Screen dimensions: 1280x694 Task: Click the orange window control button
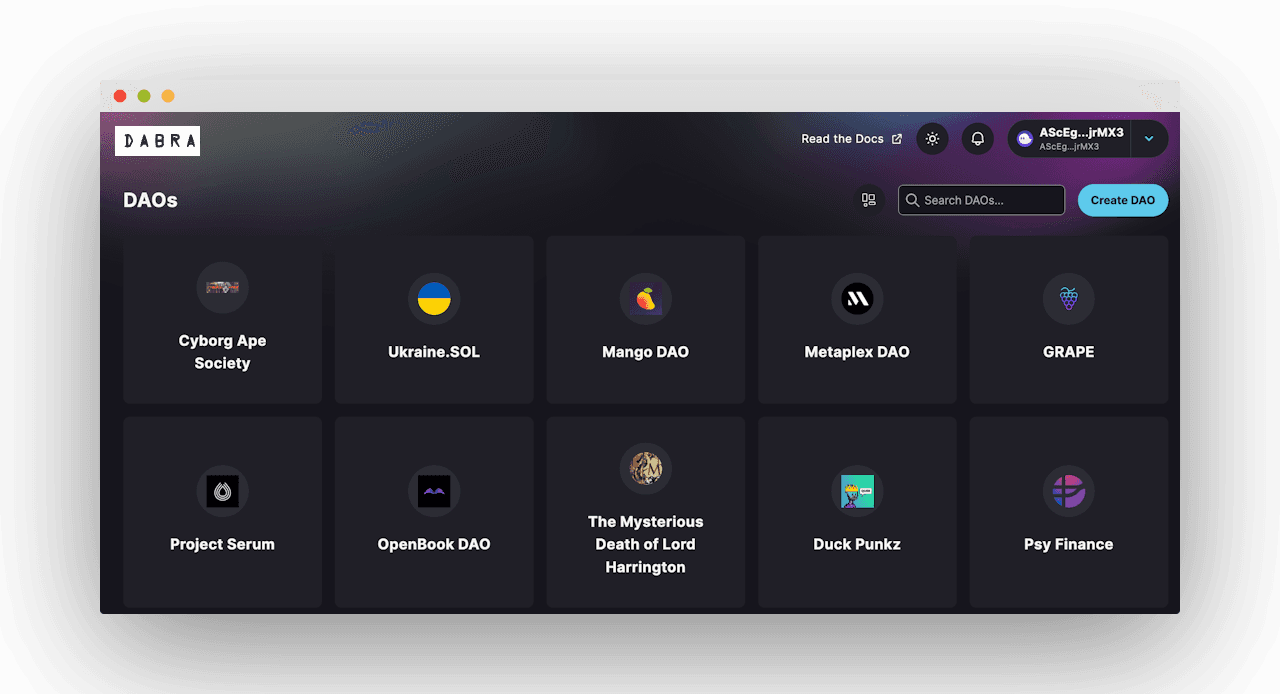[x=168, y=96]
